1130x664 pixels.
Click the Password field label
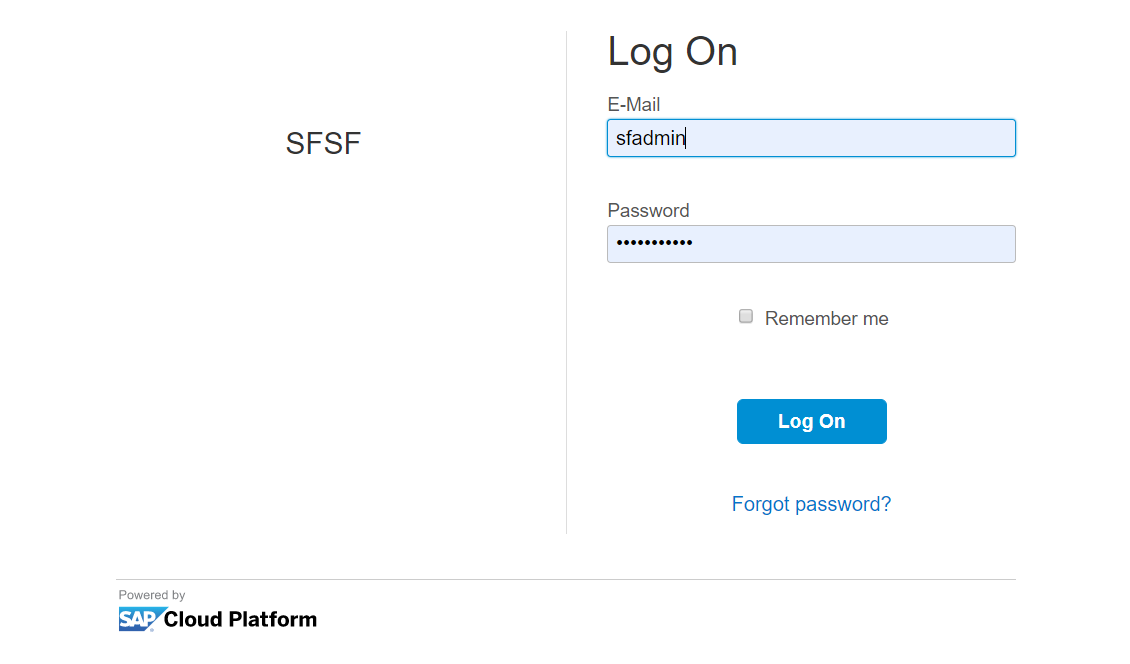[648, 210]
